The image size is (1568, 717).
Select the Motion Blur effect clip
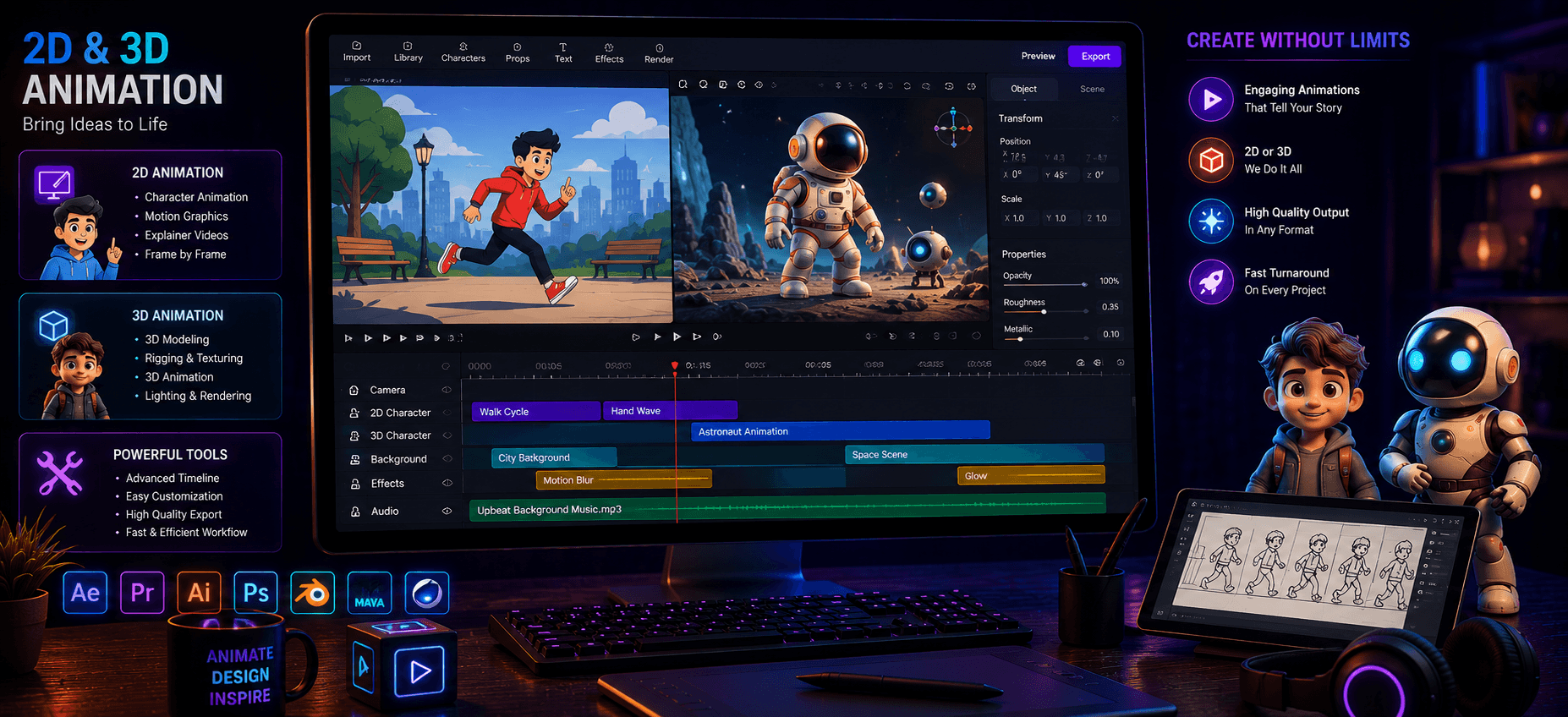tap(623, 479)
